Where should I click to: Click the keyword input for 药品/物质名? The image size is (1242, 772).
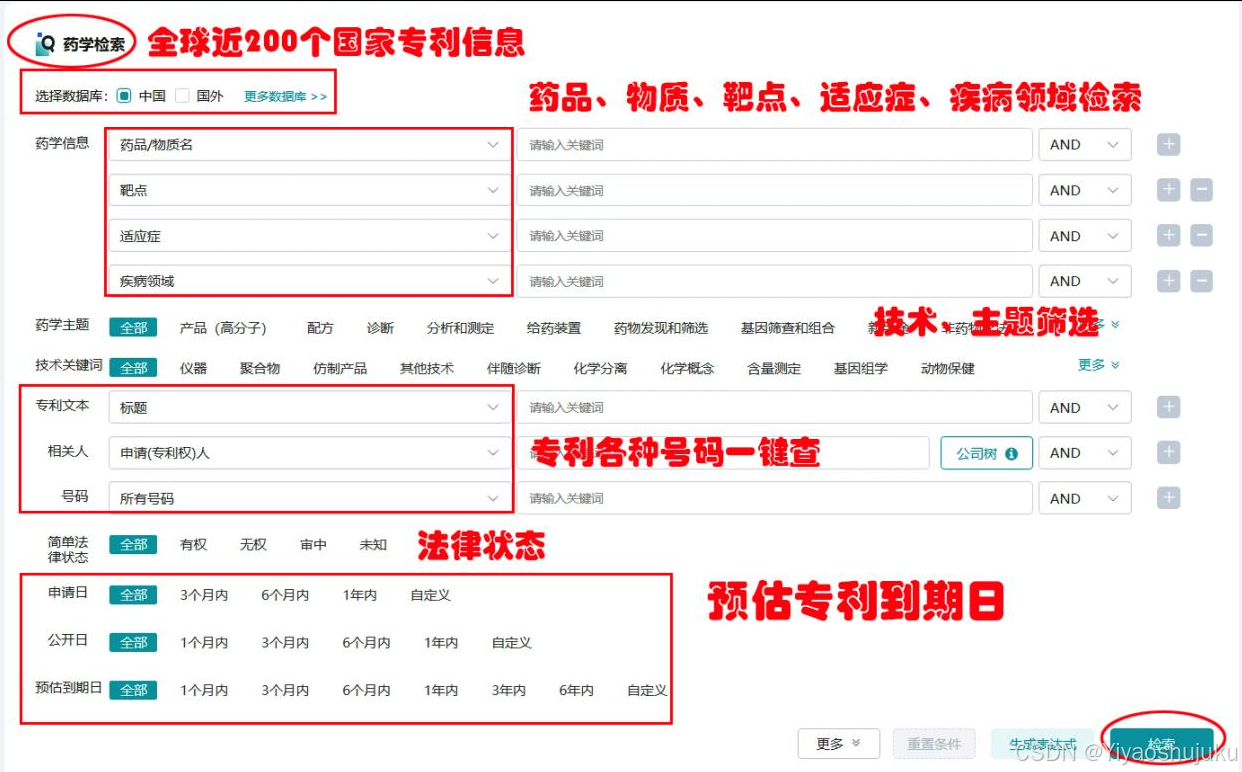[x=774, y=145]
